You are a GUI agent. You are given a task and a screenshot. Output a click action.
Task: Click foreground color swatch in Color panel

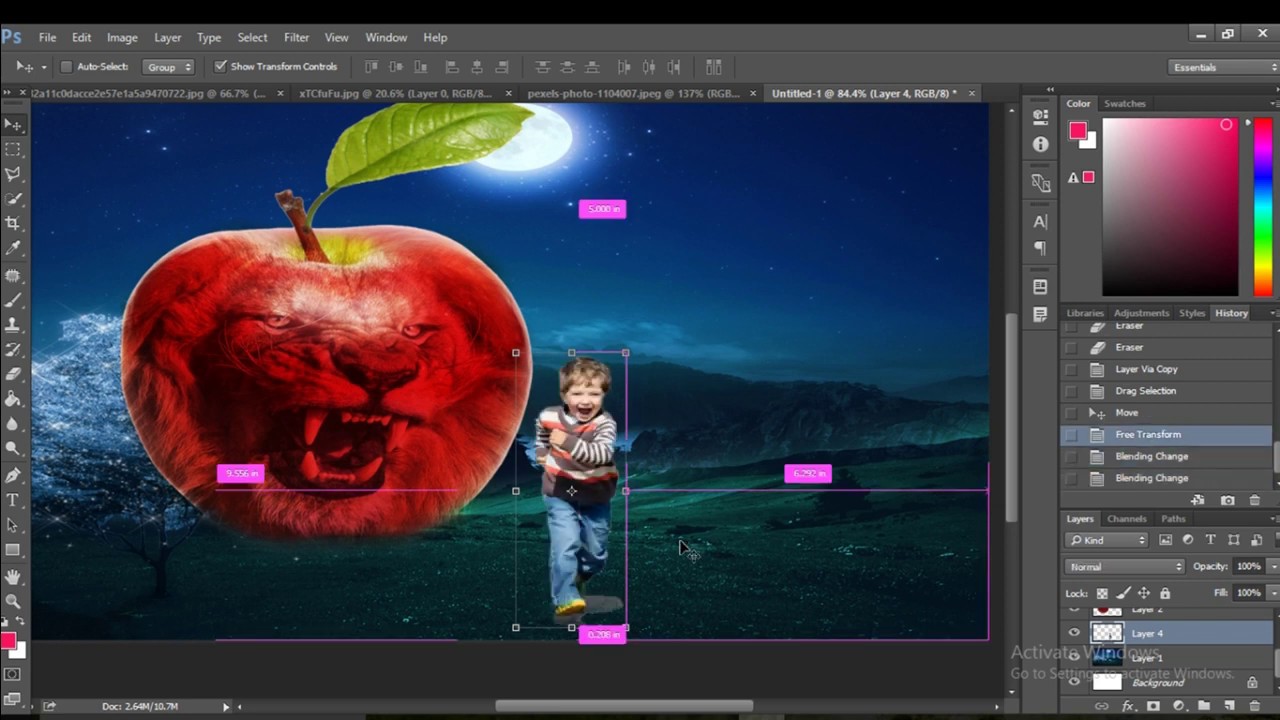point(1078,131)
